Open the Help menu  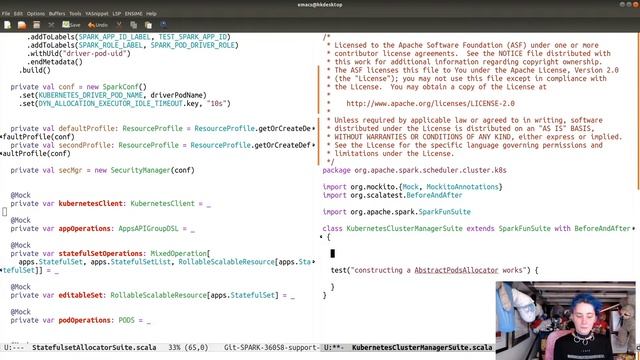point(151,13)
